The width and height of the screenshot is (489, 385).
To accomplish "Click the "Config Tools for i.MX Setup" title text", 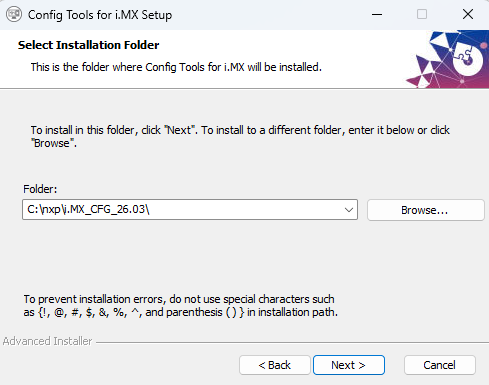I will tap(100, 15).
